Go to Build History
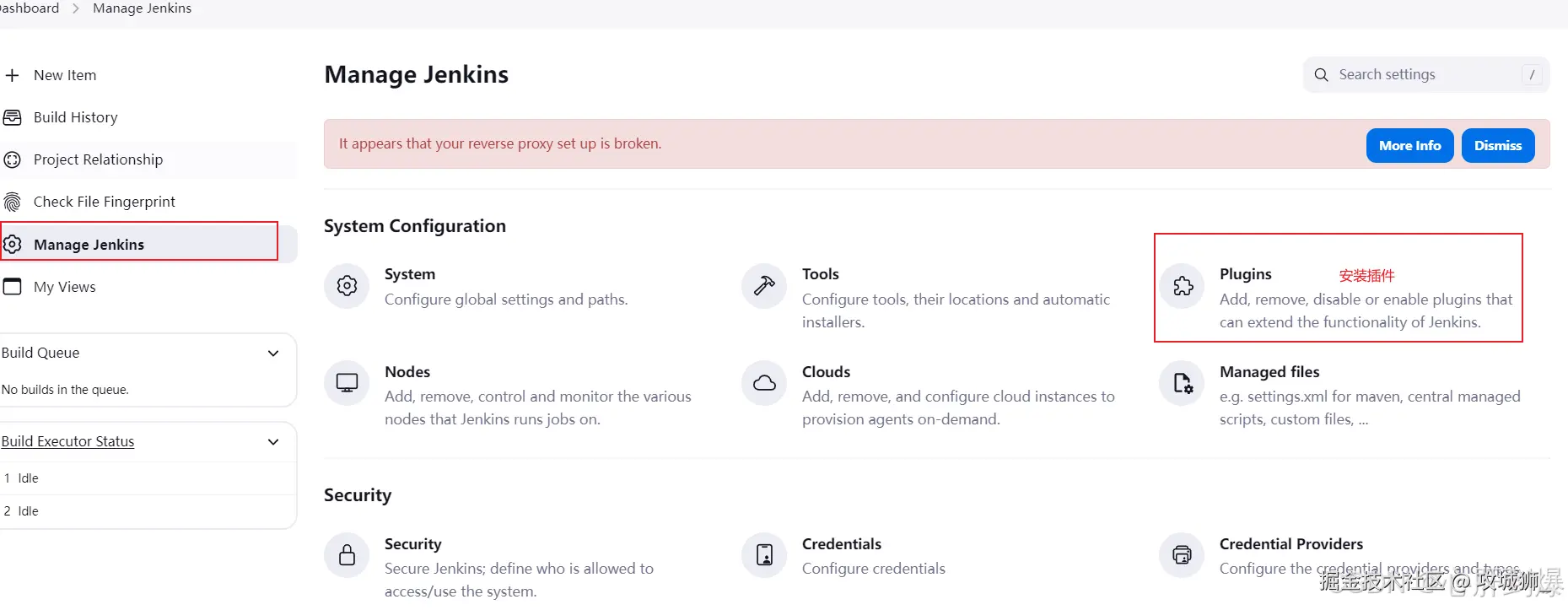Image resolution: width=1568 pixels, height=610 pixels. [75, 117]
